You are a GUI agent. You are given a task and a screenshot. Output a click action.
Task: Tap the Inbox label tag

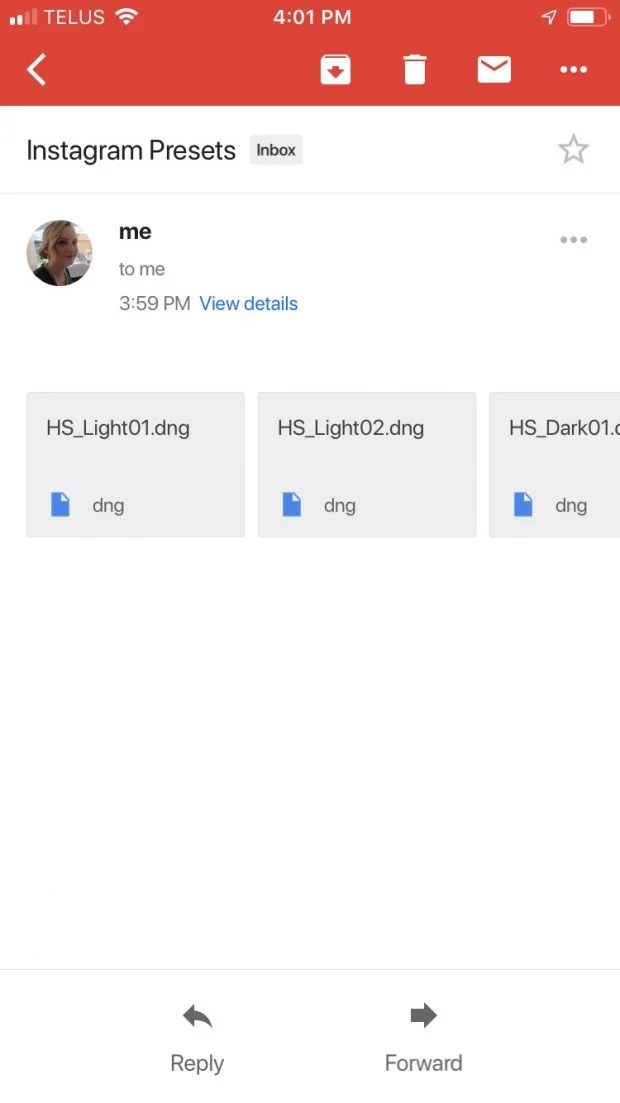coord(276,150)
